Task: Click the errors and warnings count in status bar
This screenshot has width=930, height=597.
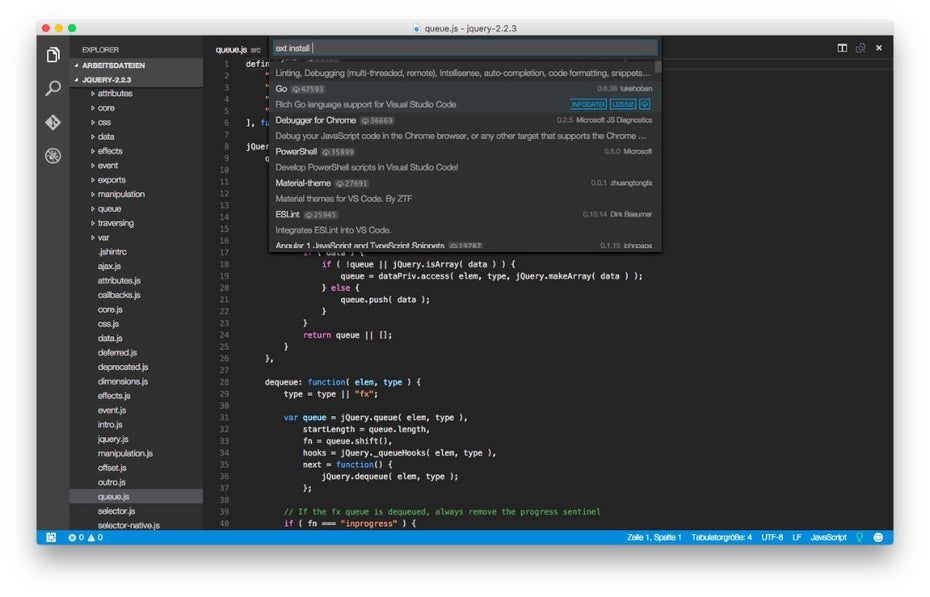Action: click(x=85, y=538)
